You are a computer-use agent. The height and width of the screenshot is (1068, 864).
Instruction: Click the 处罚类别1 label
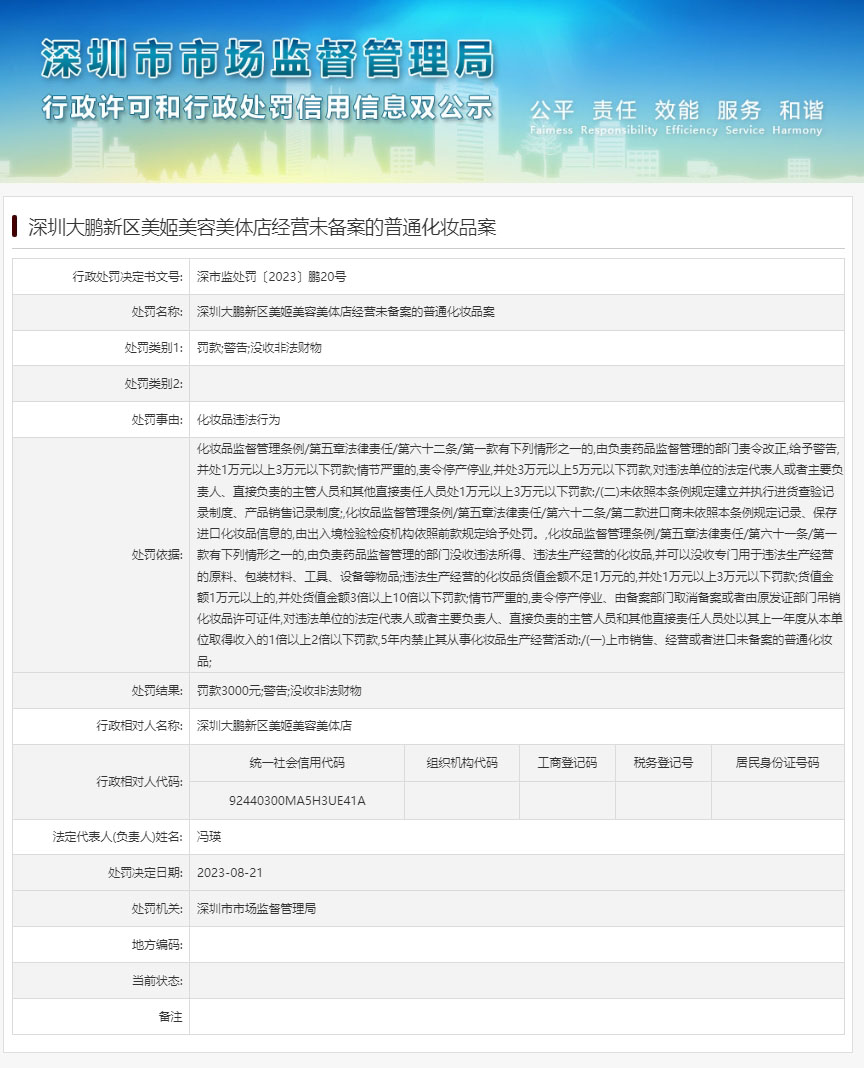[153, 348]
